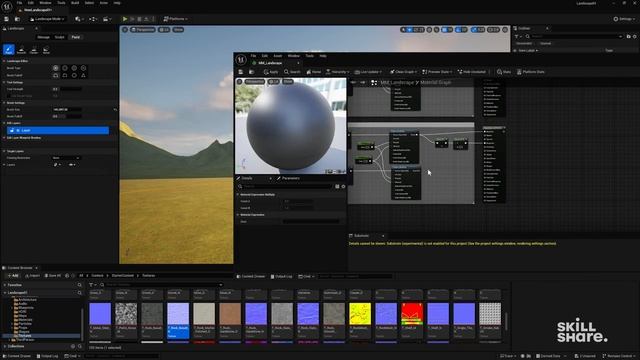Select the circle brush type
Viewport: 640px width, 360px height.
pos(56,68)
